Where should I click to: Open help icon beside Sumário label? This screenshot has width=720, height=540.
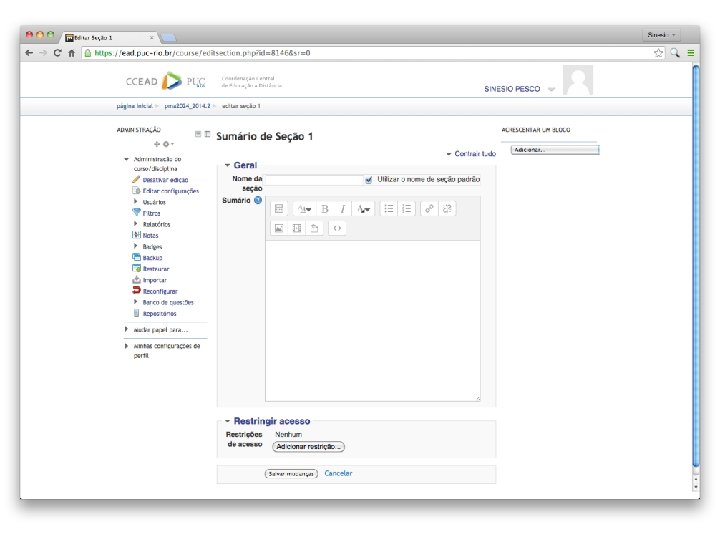tap(258, 200)
